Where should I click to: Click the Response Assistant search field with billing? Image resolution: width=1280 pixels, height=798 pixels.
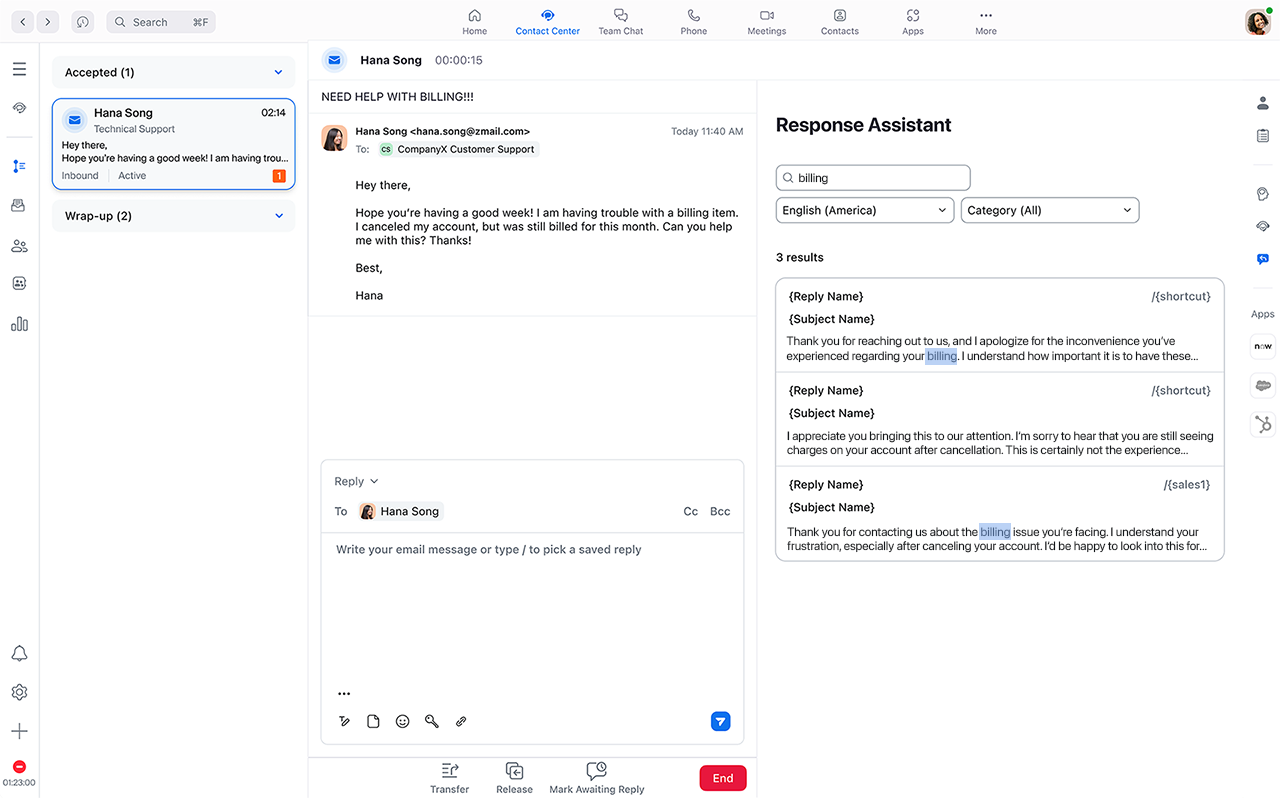point(873,178)
